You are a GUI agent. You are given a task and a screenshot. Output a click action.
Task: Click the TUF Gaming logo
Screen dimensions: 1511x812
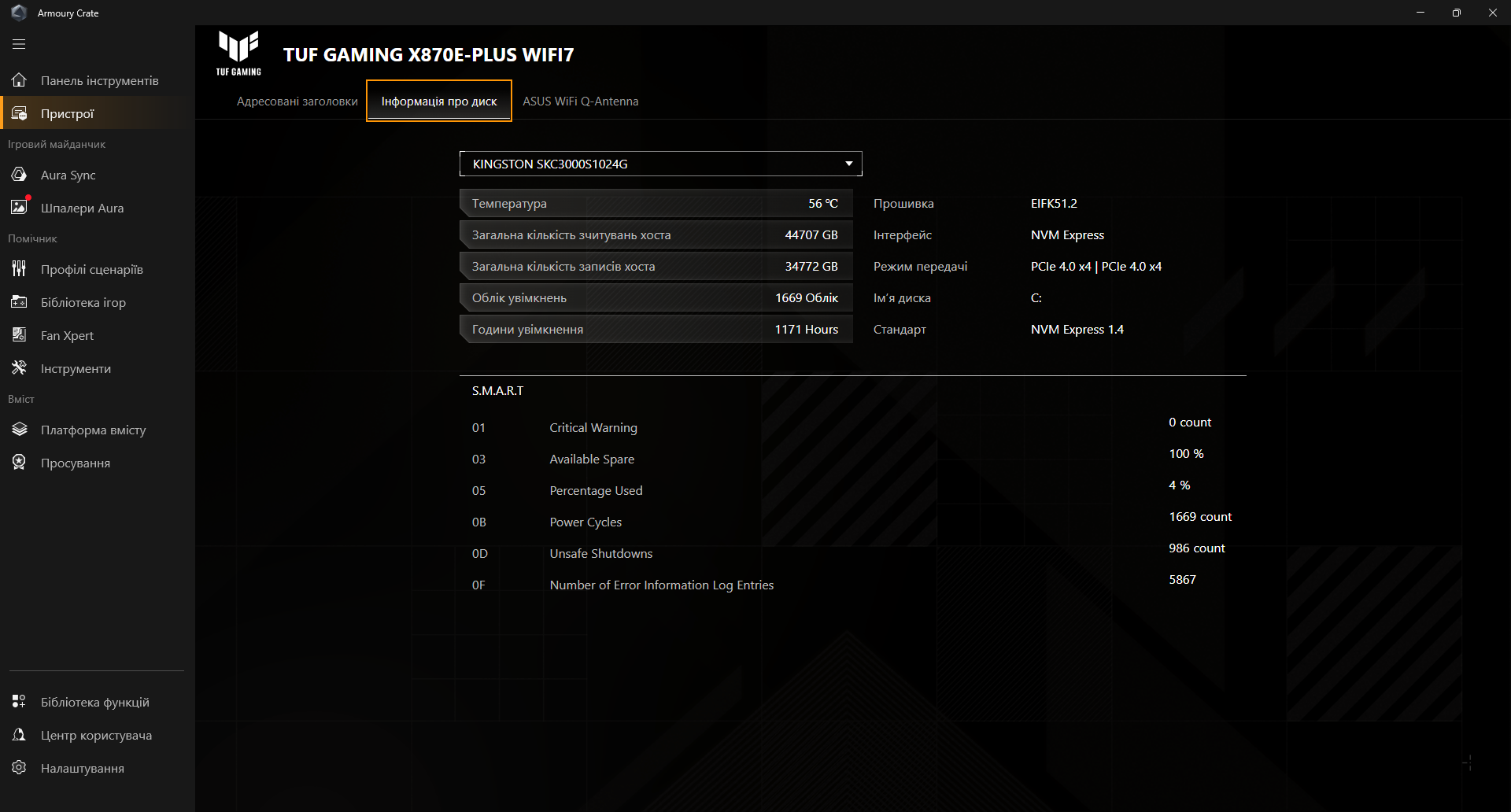click(238, 54)
